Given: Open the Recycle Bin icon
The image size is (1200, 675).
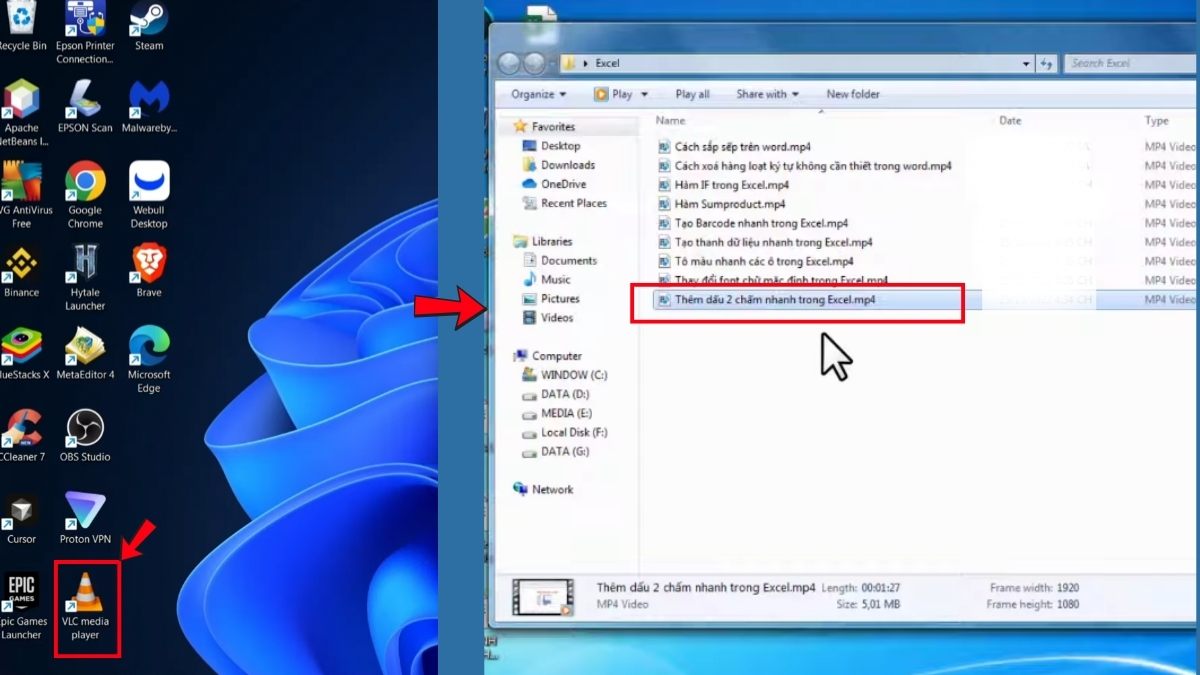Looking at the screenshot, I should (x=21, y=26).
